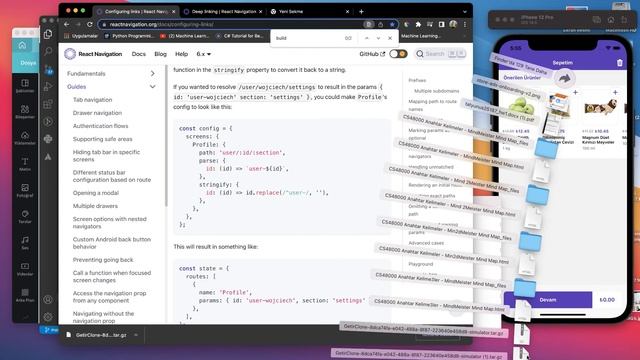Reload the page in Chrome
Viewport: 640px width, 360px height.
pyautogui.click(x=90, y=24)
